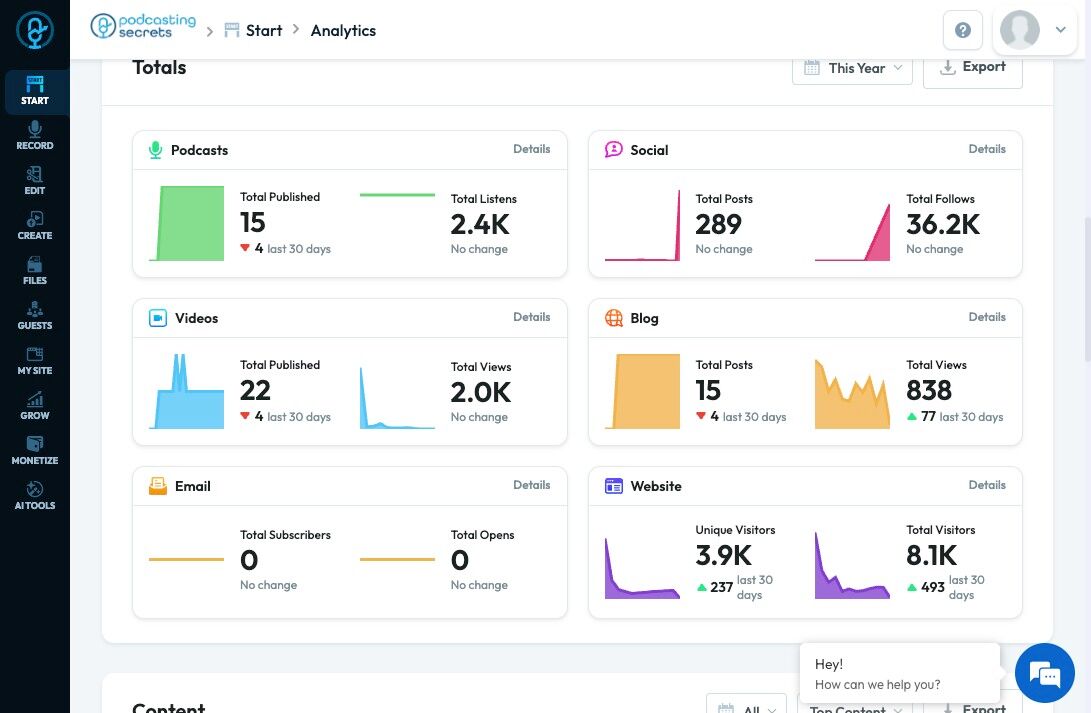The height and width of the screenshot is (713, 1091).
Task: Open Files in the sidebar
Action: (35, 271)
